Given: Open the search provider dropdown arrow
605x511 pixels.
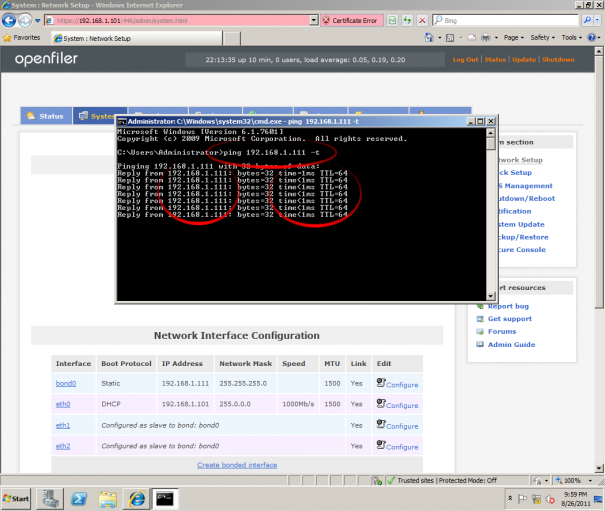Looking at the screenshot, I should coord(598,20).
